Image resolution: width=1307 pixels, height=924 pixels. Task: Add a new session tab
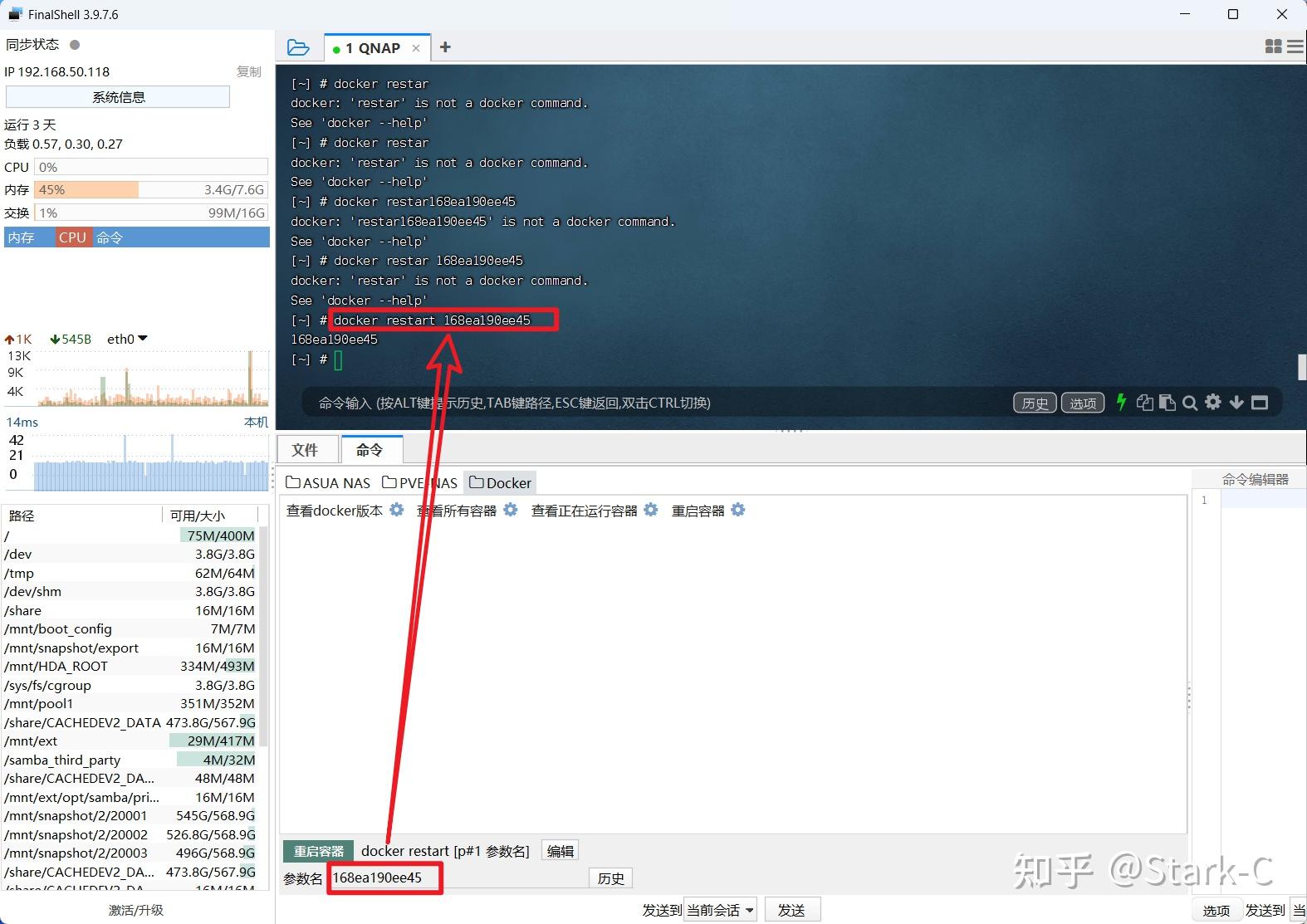[x=445, y=47]
